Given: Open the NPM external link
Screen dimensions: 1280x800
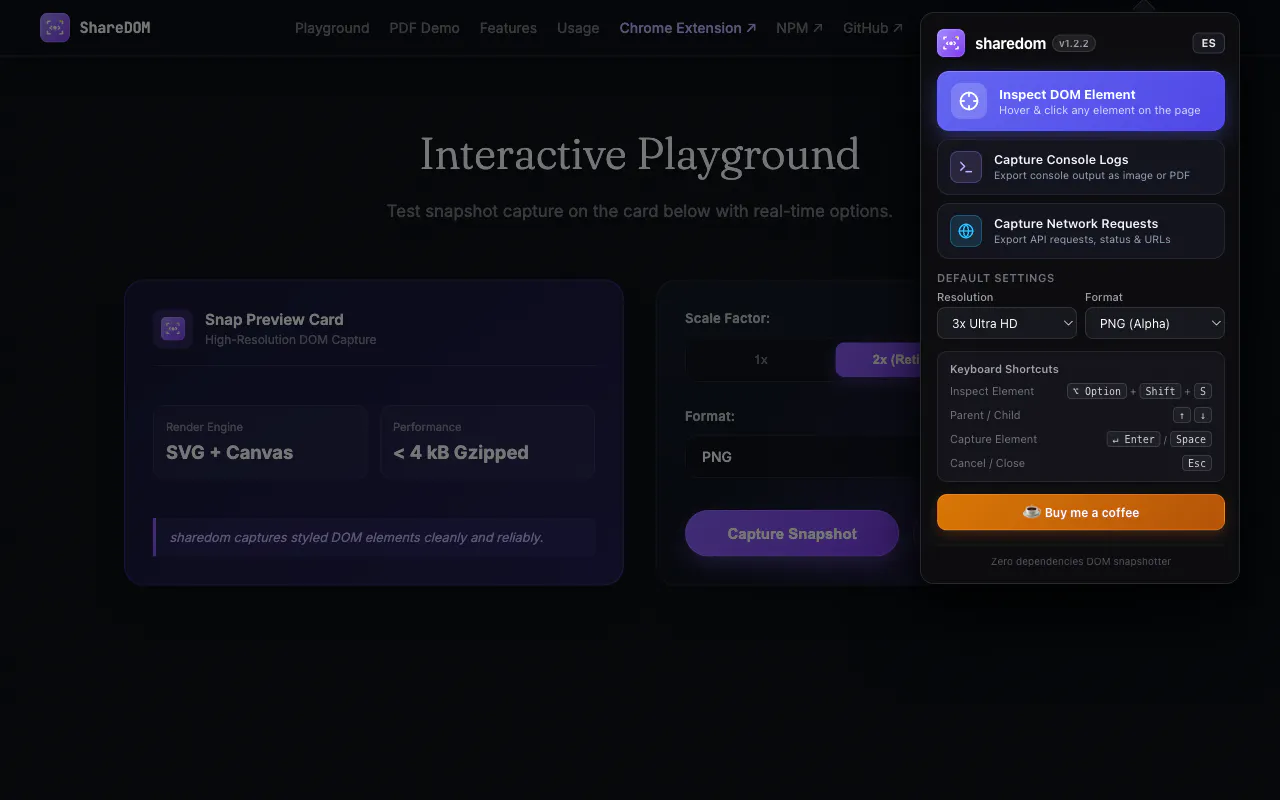Looking at the screenshot, I should pyautogui.click(x=800, y=28).
